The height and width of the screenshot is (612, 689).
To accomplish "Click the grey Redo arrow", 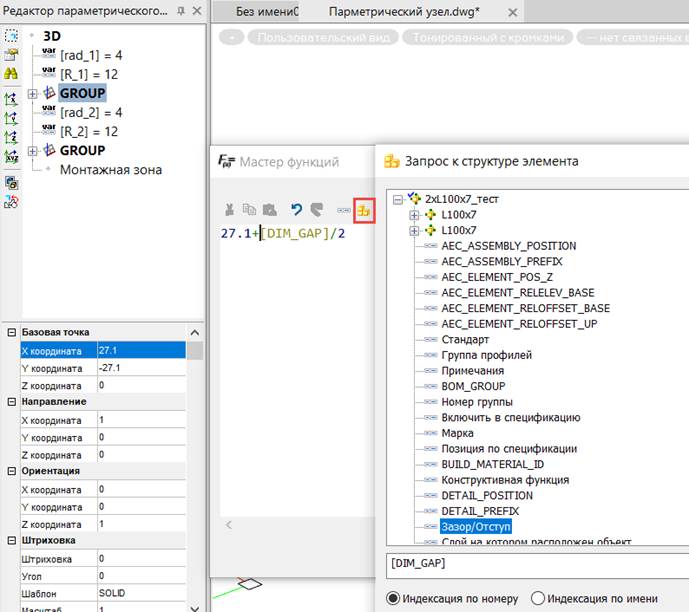I will 316,210.
